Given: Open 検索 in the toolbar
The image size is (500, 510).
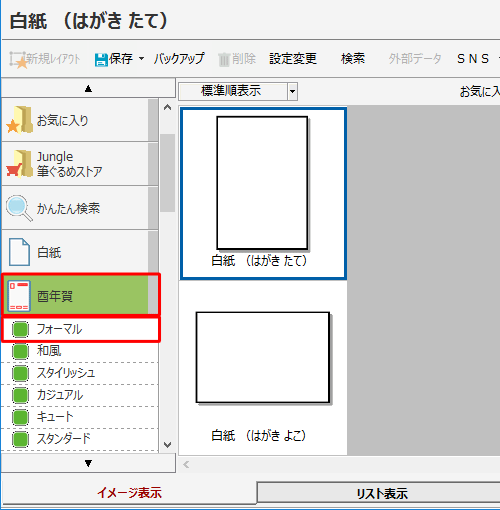Looking at the screenshot, I should pos(353,59).
